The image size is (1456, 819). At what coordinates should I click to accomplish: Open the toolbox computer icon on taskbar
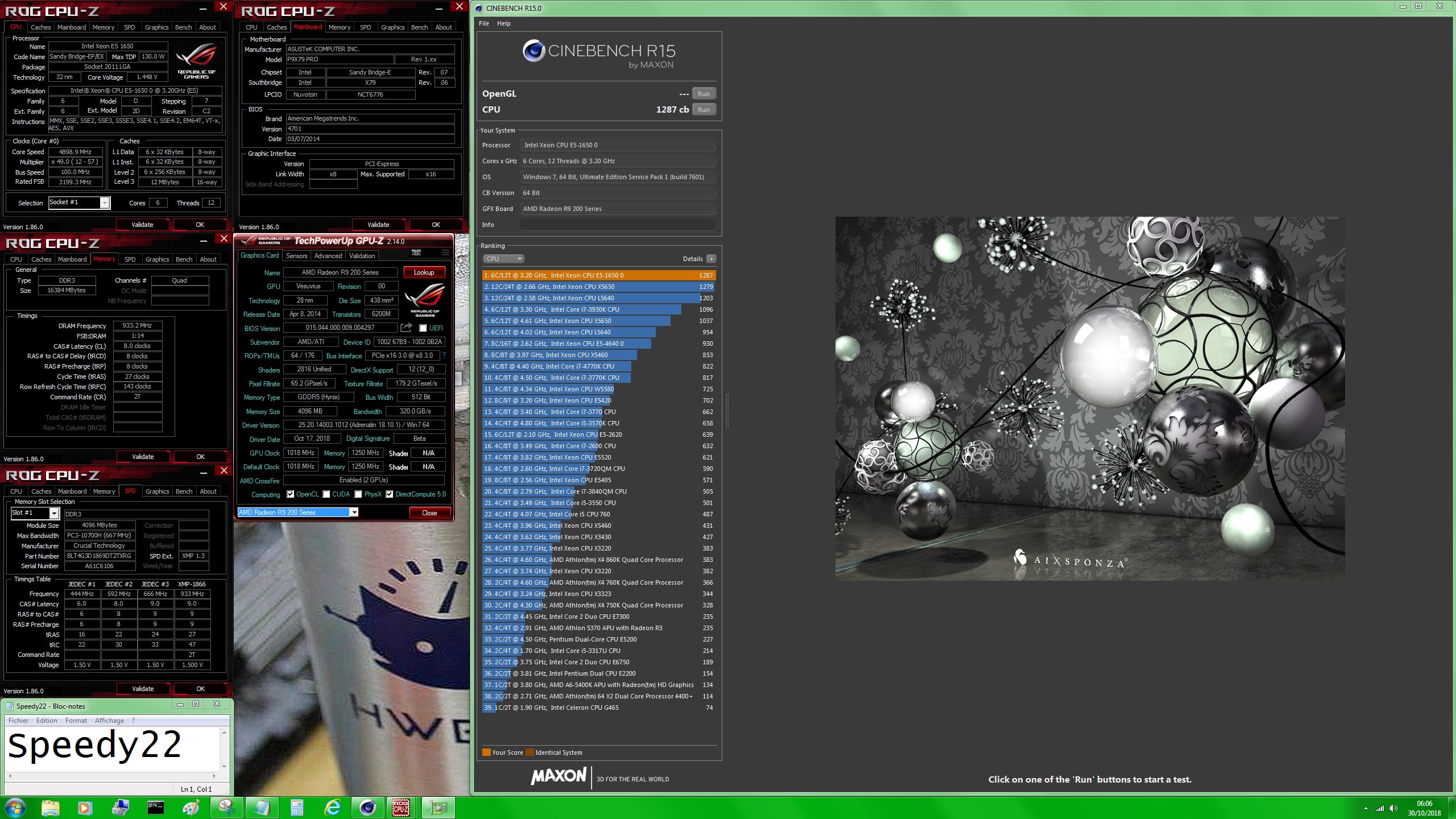pos(120,808)
